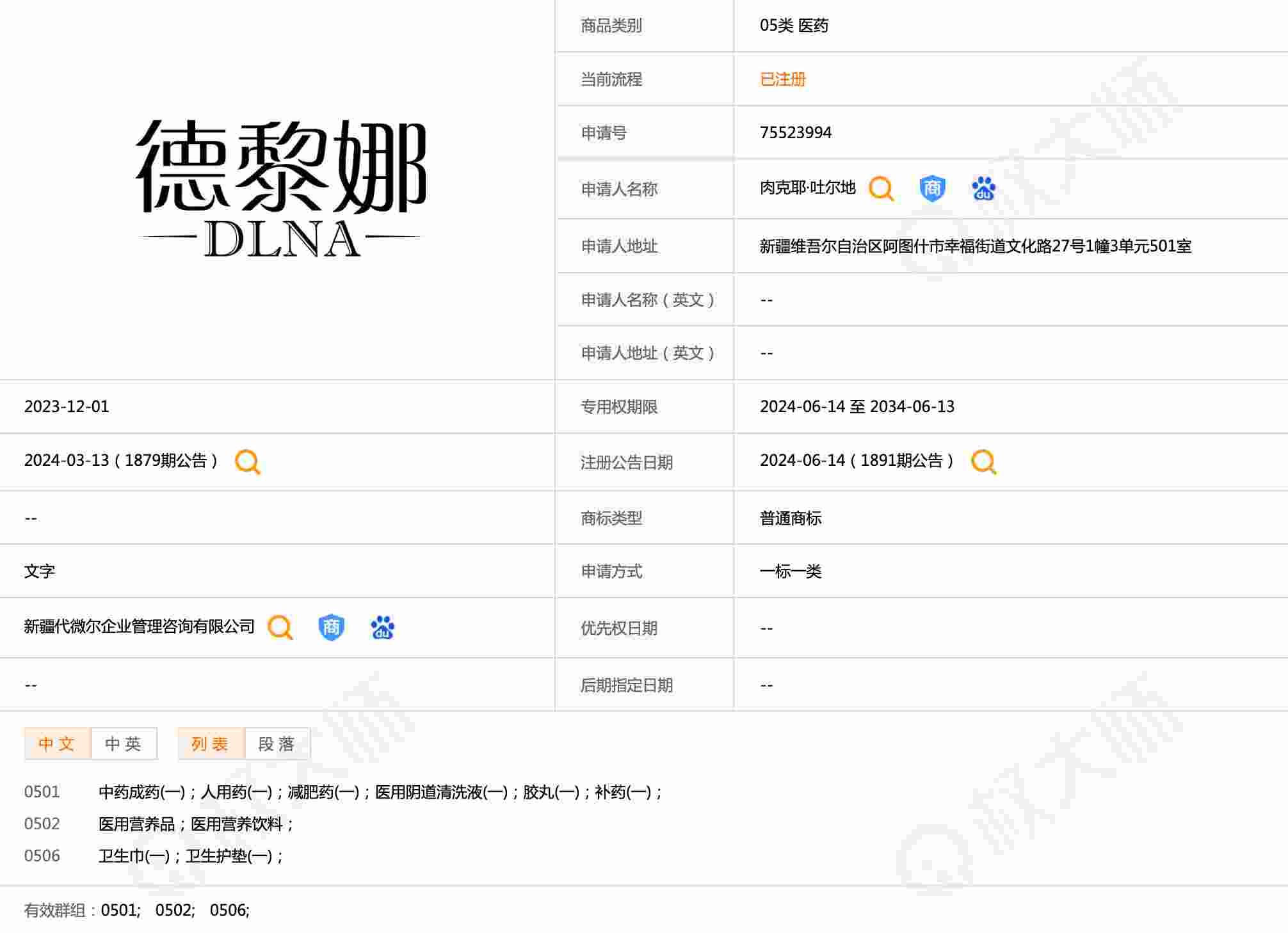
Task: Click agency name 新疆代微尔企业管理咨询有限公司
Action: 139,626
